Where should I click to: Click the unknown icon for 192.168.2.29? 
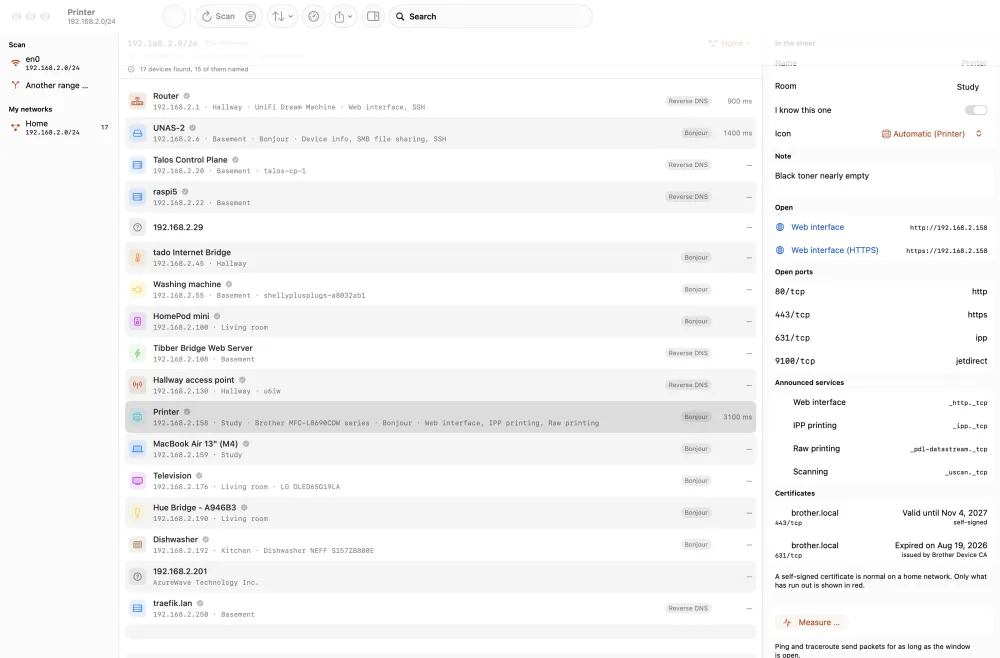pos(137,227)
